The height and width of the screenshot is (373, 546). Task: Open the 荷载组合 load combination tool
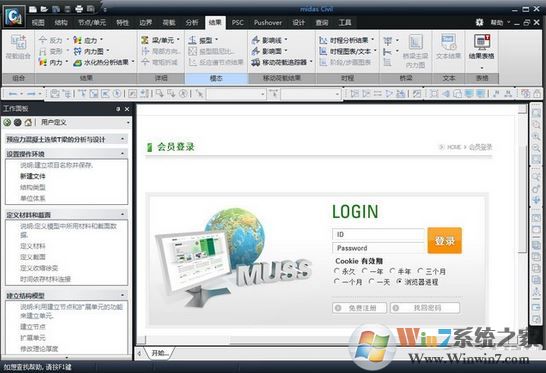click(18, 47)
